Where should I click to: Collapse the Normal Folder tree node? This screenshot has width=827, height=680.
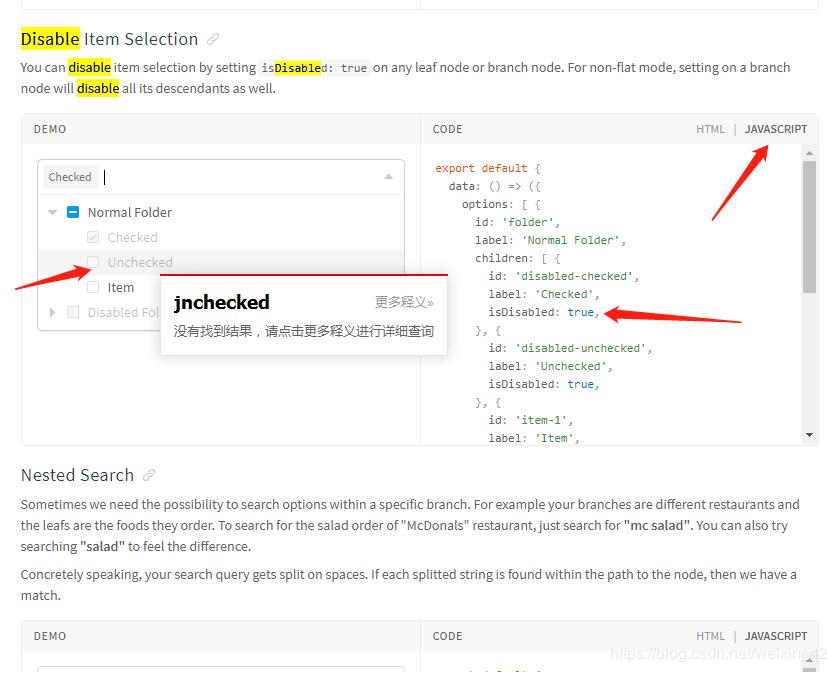coord(51,212)
